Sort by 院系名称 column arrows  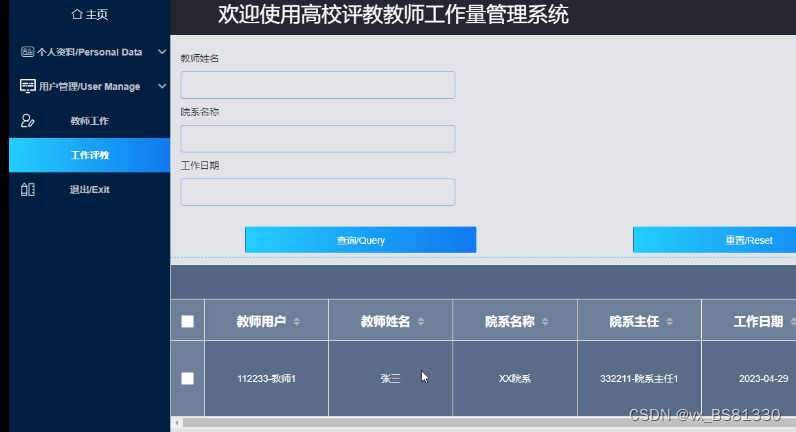pyautogui.click(x=545, y=321)
